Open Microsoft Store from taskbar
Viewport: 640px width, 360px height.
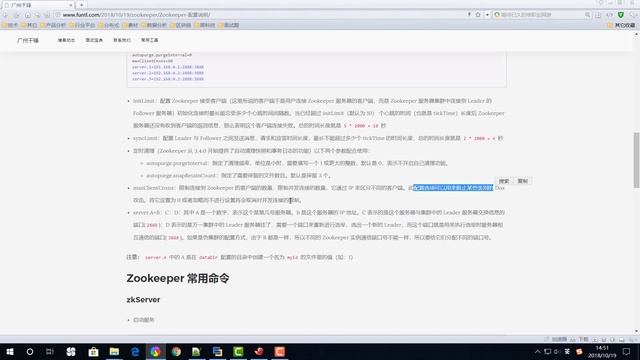93,351
